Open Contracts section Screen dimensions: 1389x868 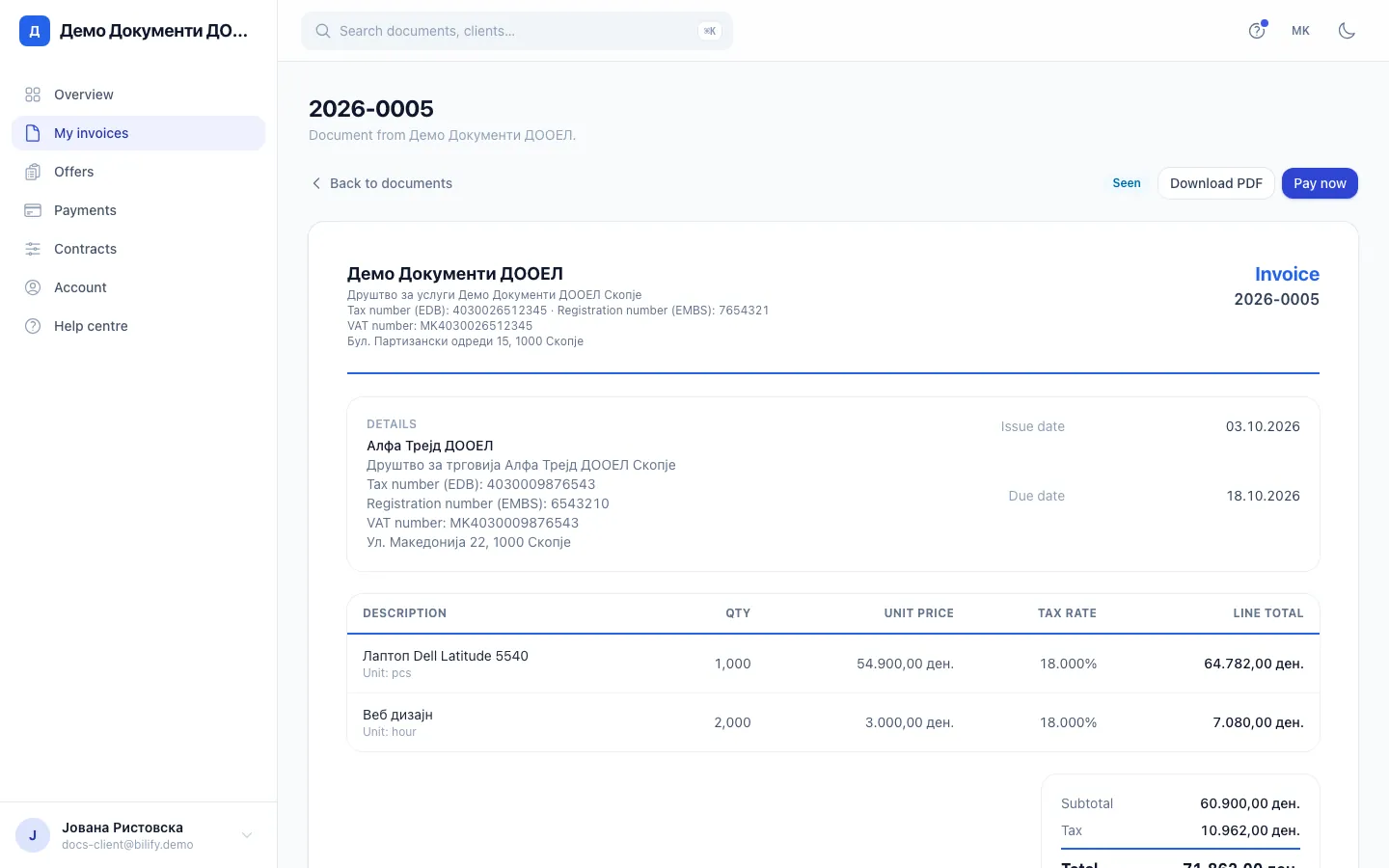138,249
